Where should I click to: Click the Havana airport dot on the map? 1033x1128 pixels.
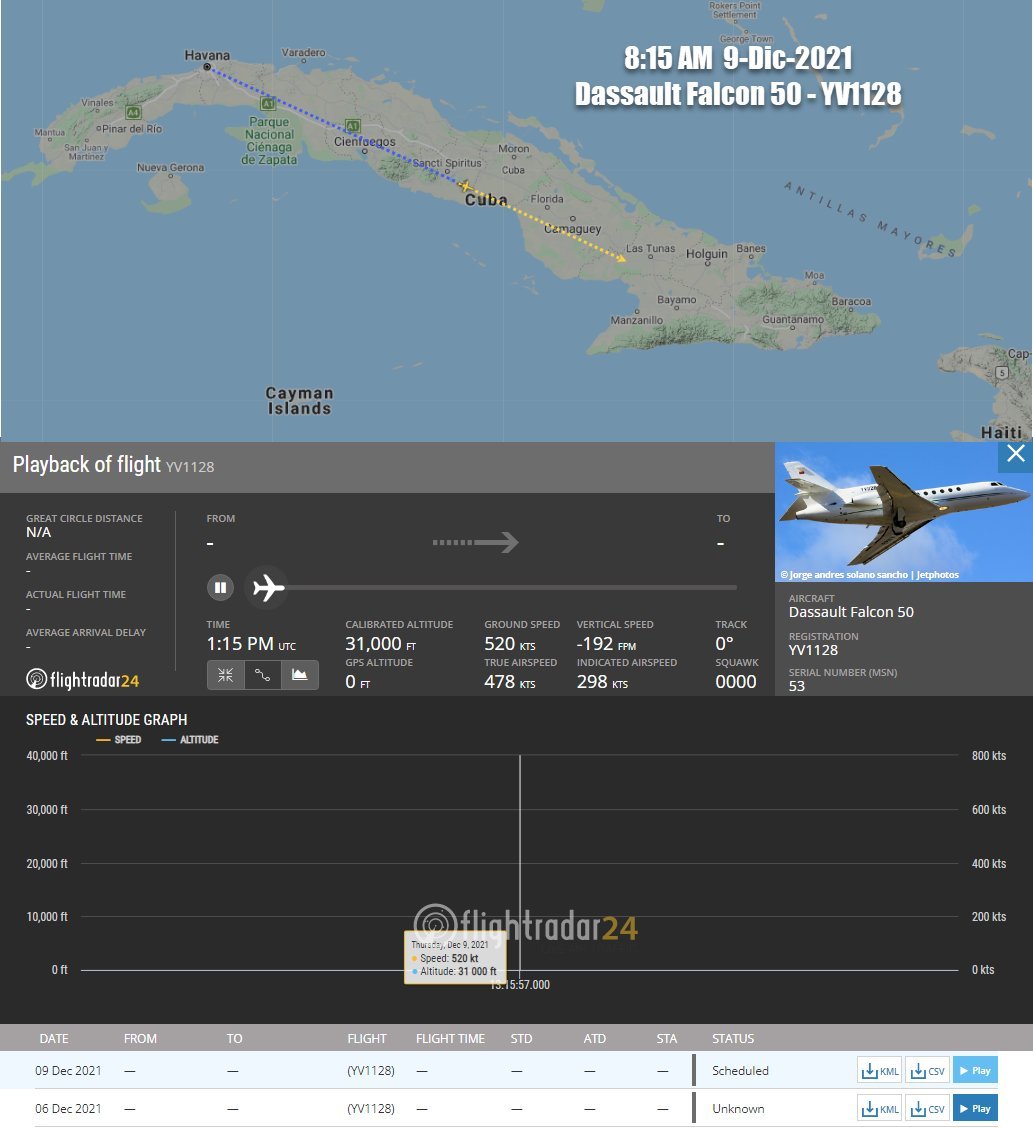pyautogui.click(x=207, y=67)
